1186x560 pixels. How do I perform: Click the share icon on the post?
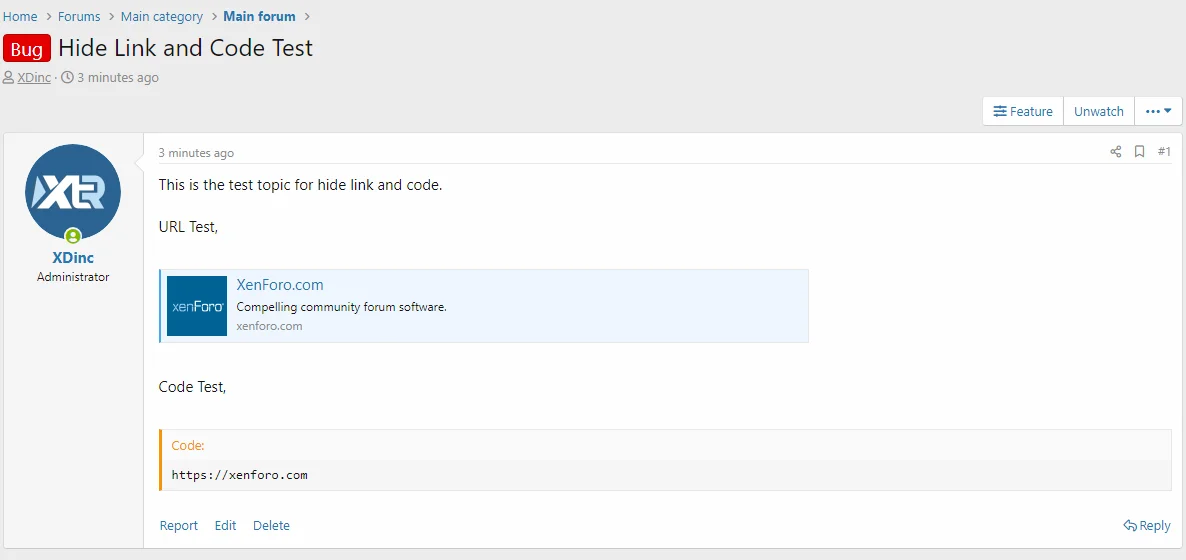click(1115, 152)
